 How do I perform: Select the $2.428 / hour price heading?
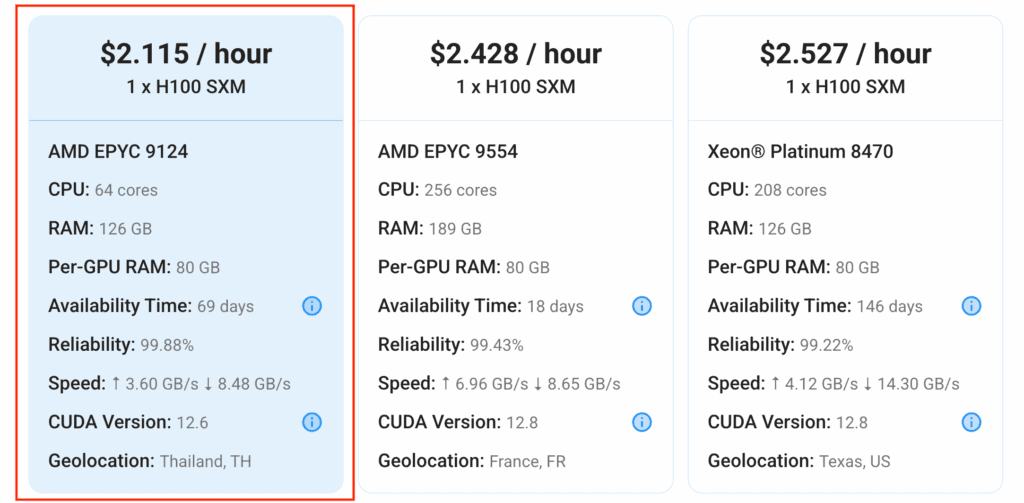(516, 54)
